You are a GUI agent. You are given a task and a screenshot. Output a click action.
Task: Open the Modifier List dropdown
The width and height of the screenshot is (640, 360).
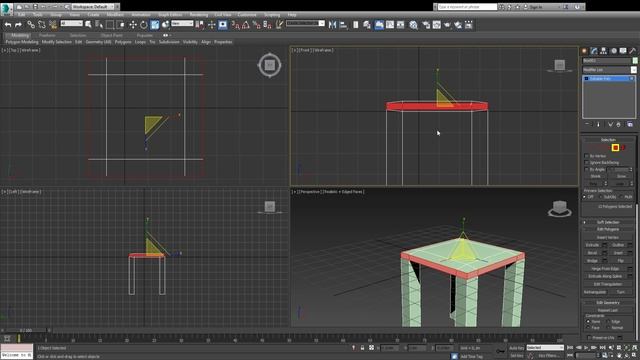click(609, 70)
